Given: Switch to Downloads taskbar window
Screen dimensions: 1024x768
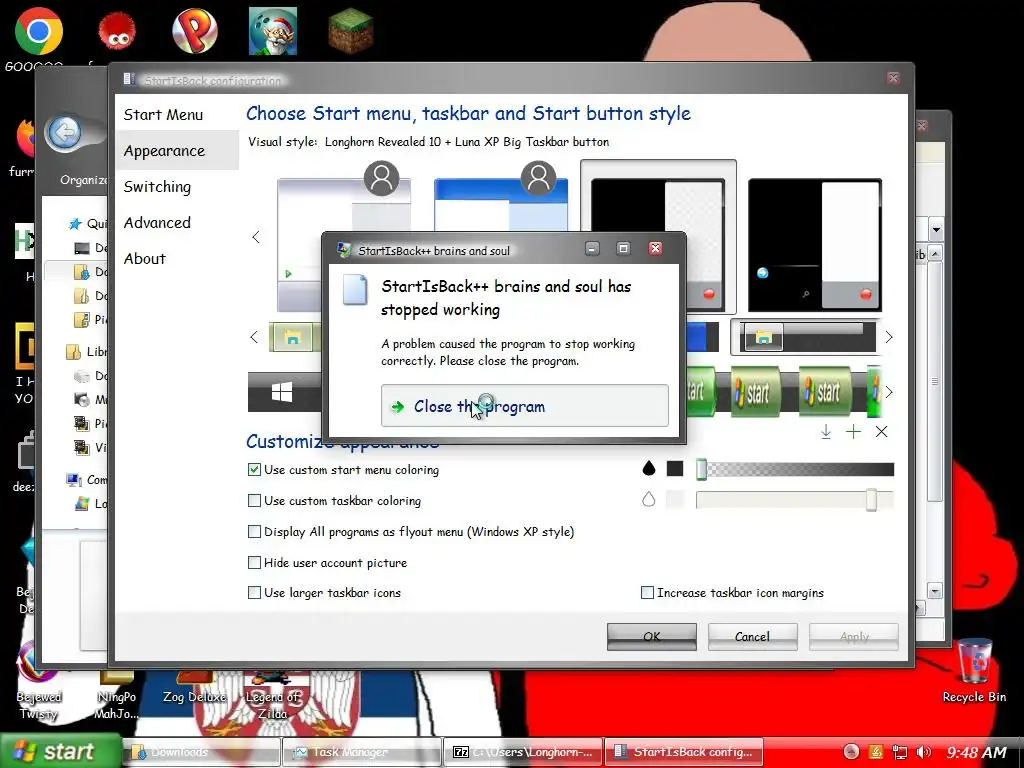Looking at the screenshot, I should point(201,752).
